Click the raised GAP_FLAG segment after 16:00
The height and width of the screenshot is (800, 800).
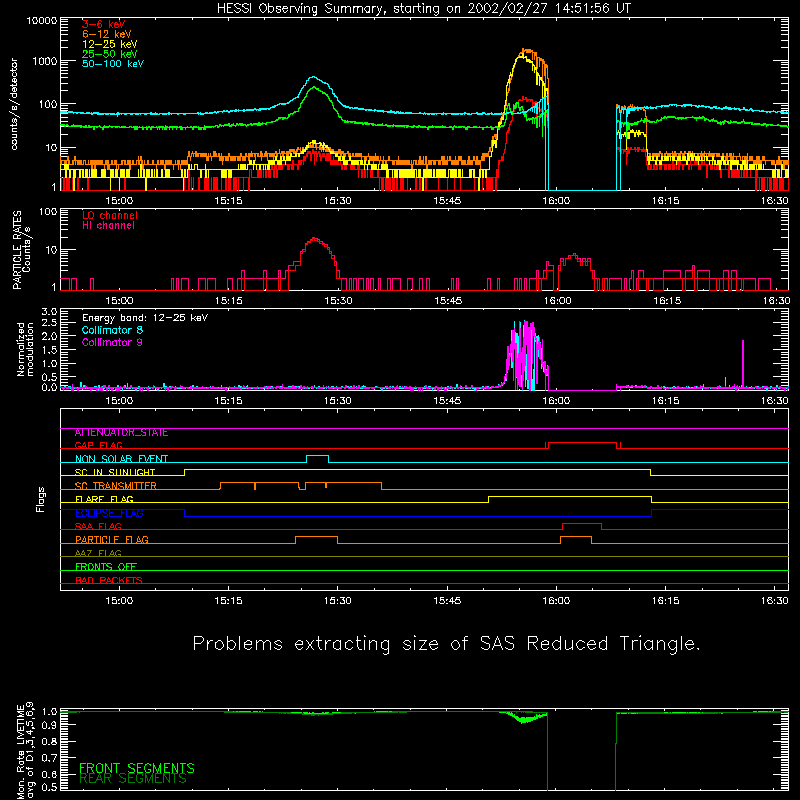582,443
